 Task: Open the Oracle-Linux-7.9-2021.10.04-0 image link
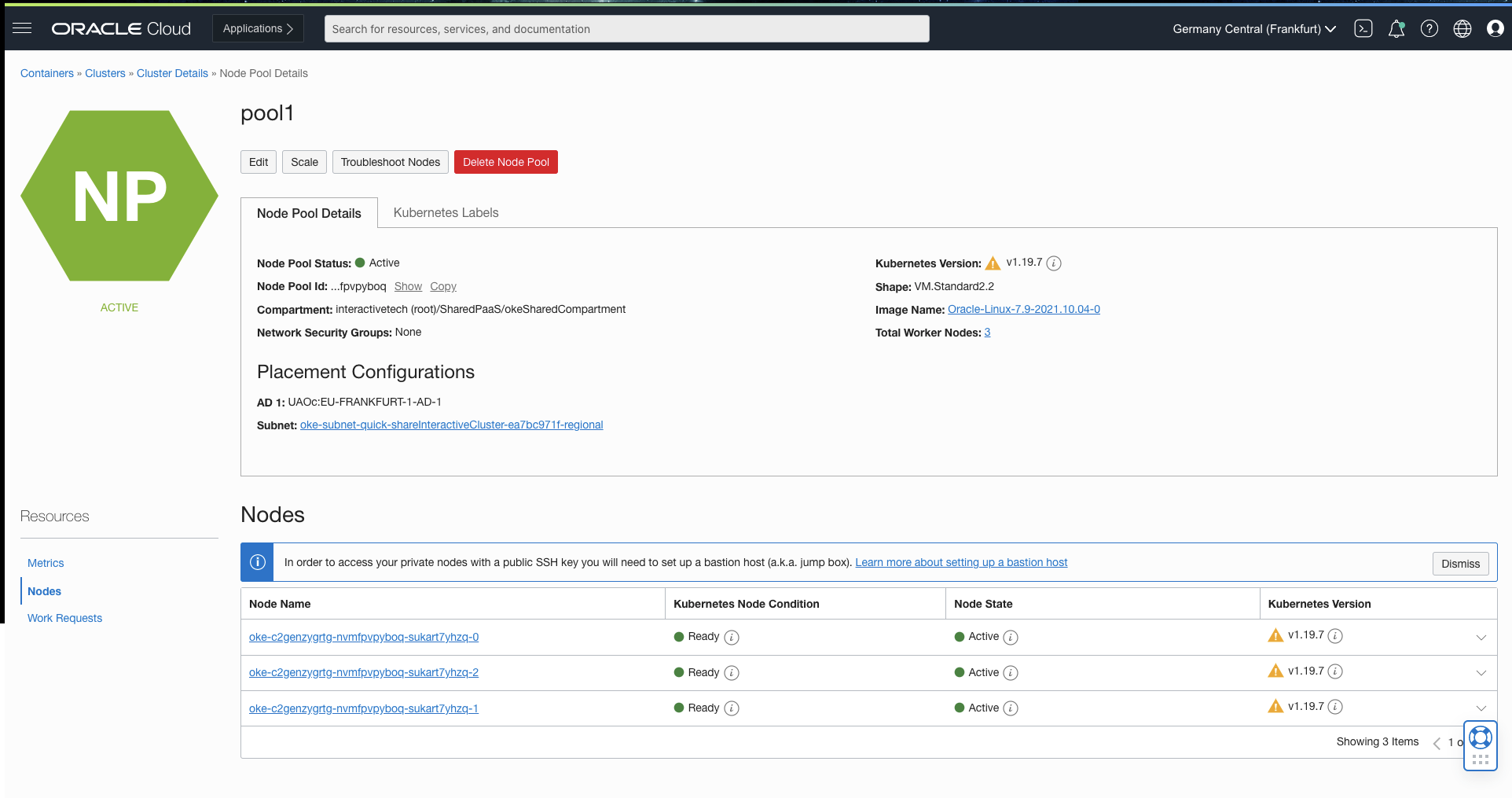click(1024, 309)
